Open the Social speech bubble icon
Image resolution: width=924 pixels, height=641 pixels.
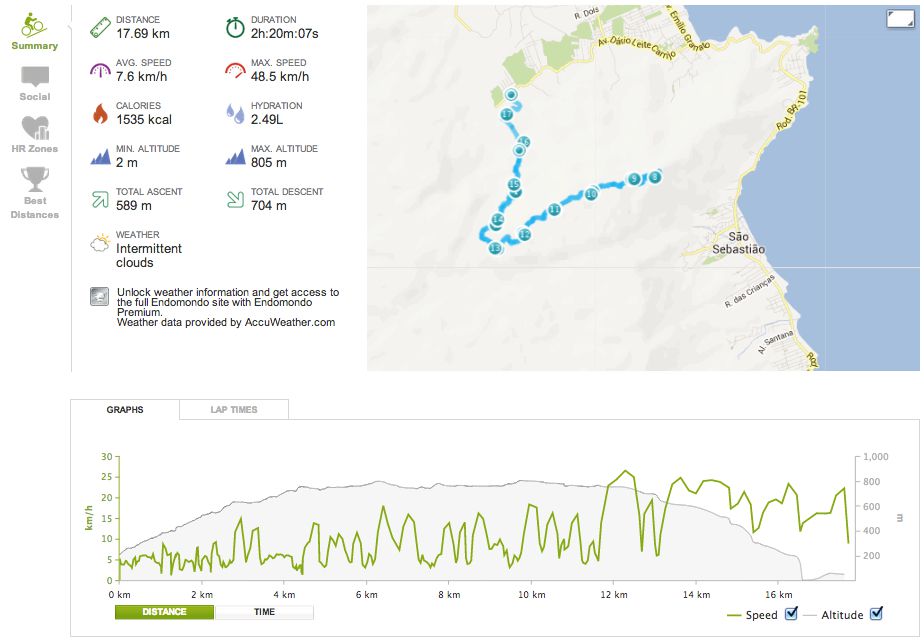click(34, 77)
